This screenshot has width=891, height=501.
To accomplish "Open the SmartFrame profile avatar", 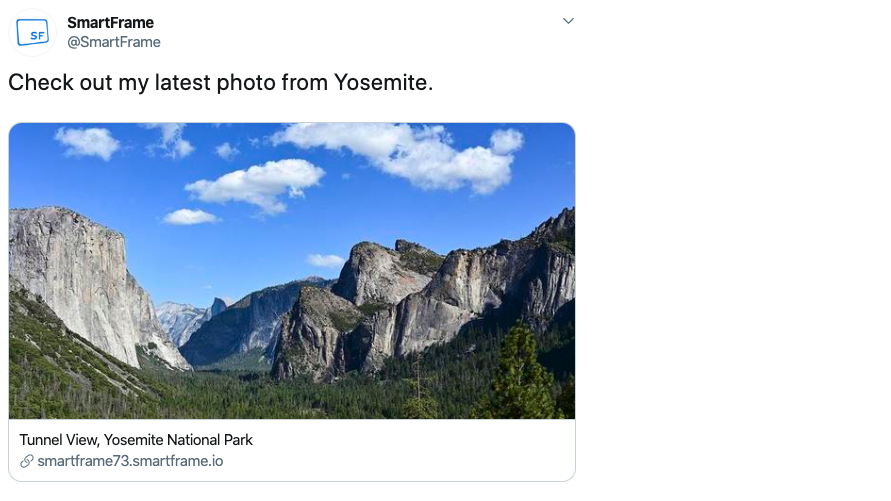I will point(32,32).
